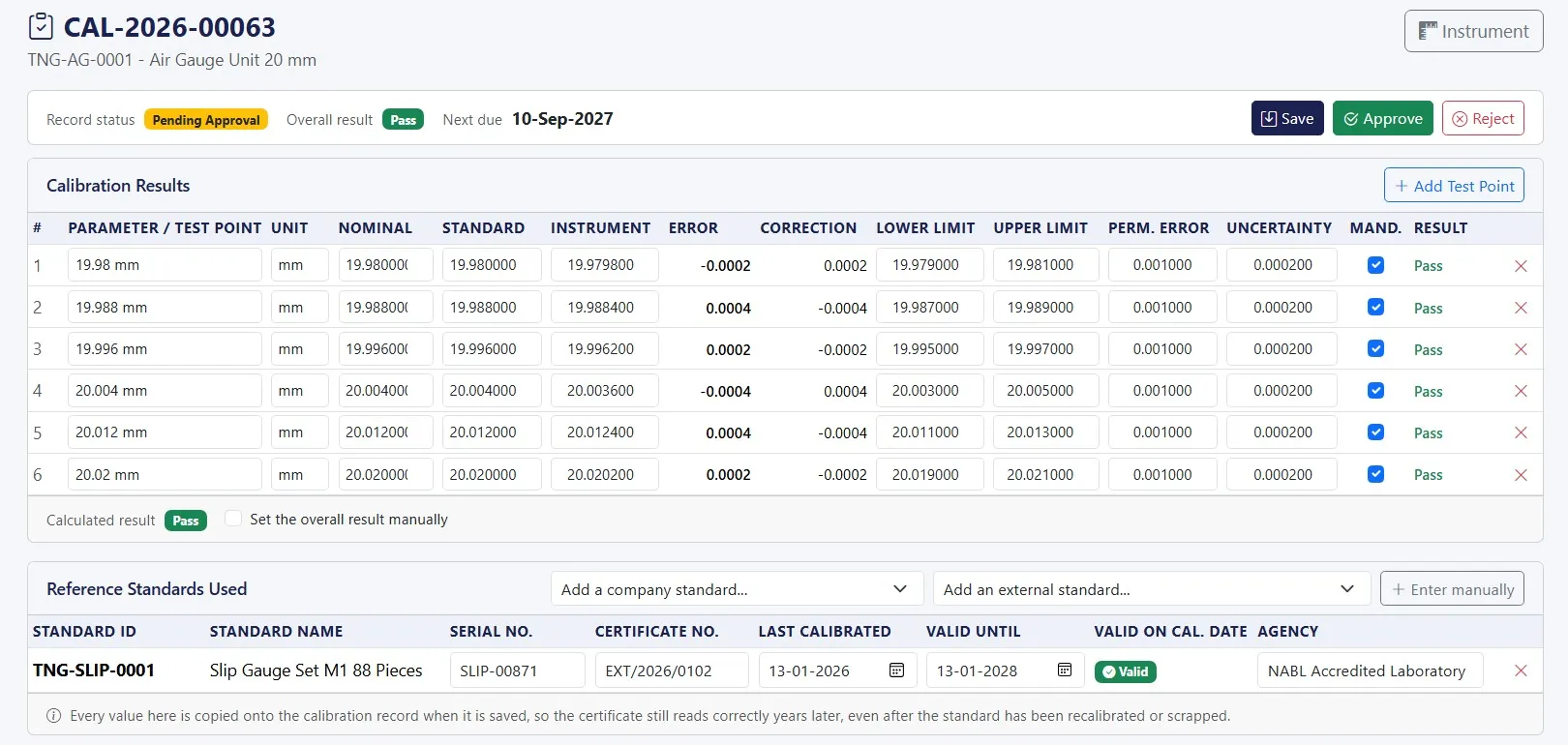Open the 'Add a company standard' dropdown
The width and height of the screenshot is (1568, 745).
tap(737, 589)
